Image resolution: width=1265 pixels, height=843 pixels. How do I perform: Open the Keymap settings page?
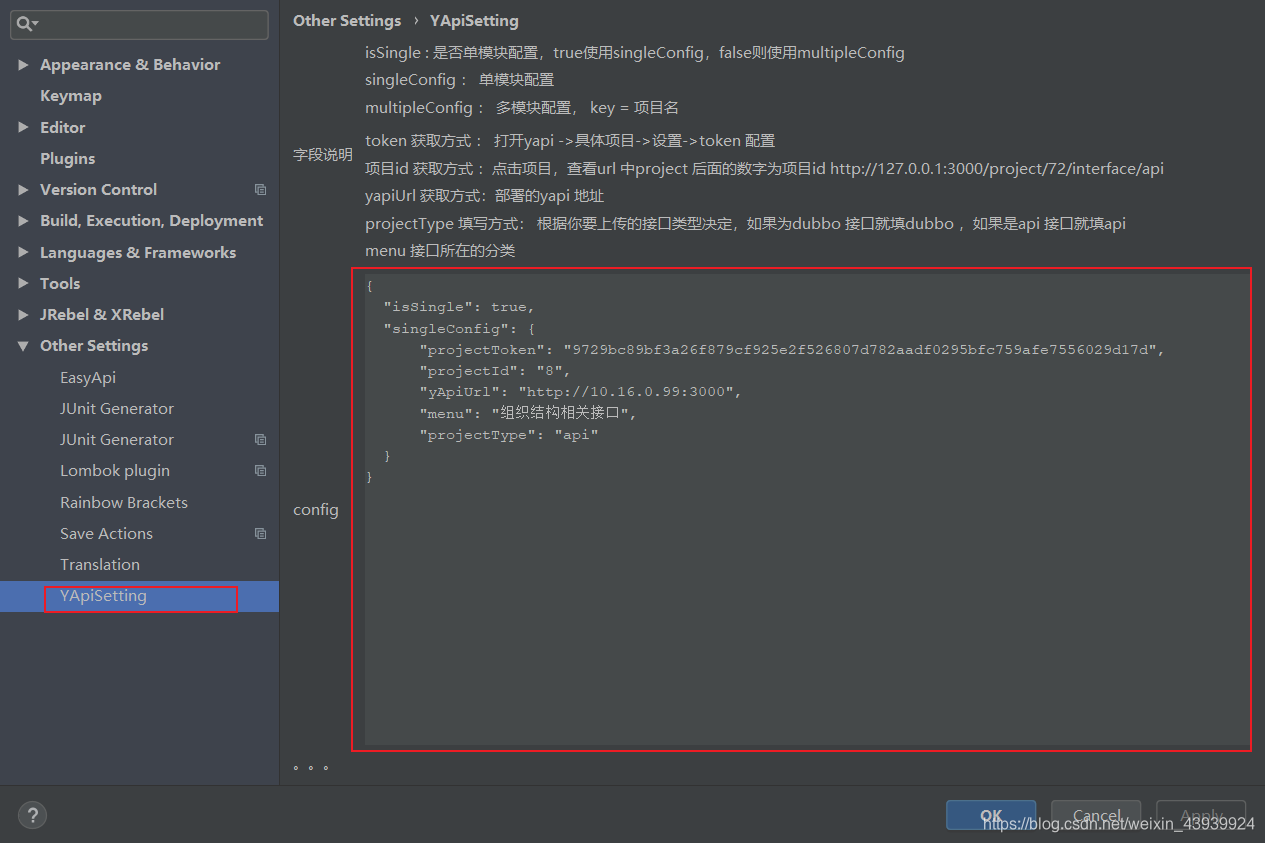(71, 96)
